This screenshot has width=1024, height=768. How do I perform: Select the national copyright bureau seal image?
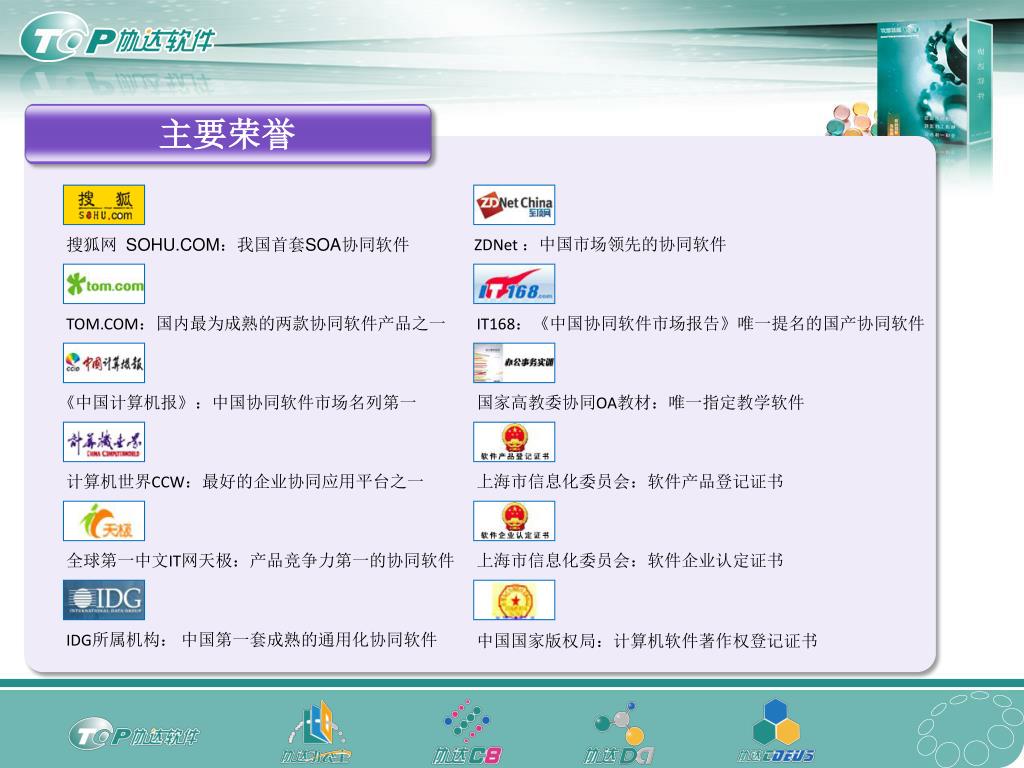tap(514, 600)
